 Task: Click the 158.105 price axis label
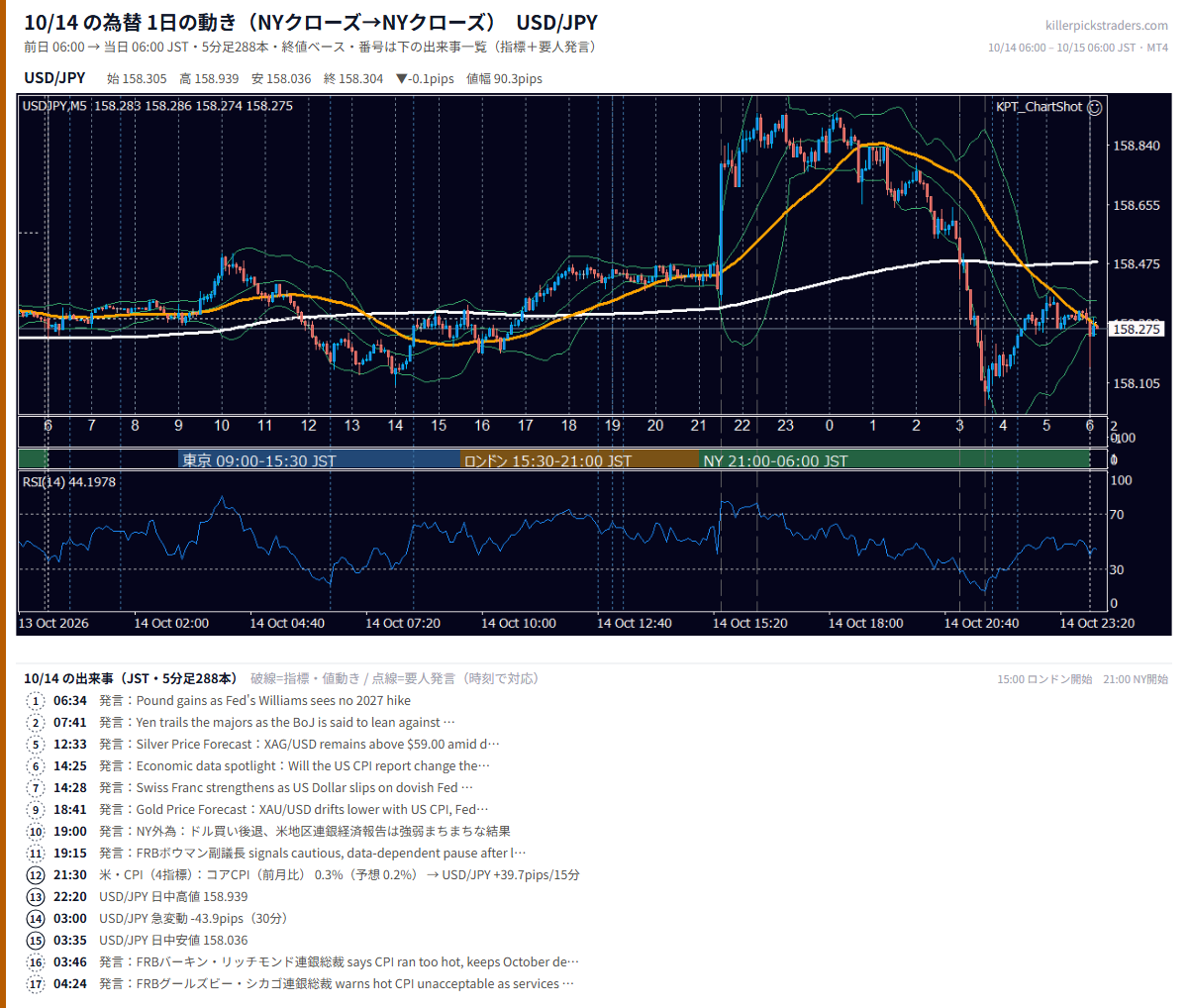pyautogui.click(x=1137, y=384)
